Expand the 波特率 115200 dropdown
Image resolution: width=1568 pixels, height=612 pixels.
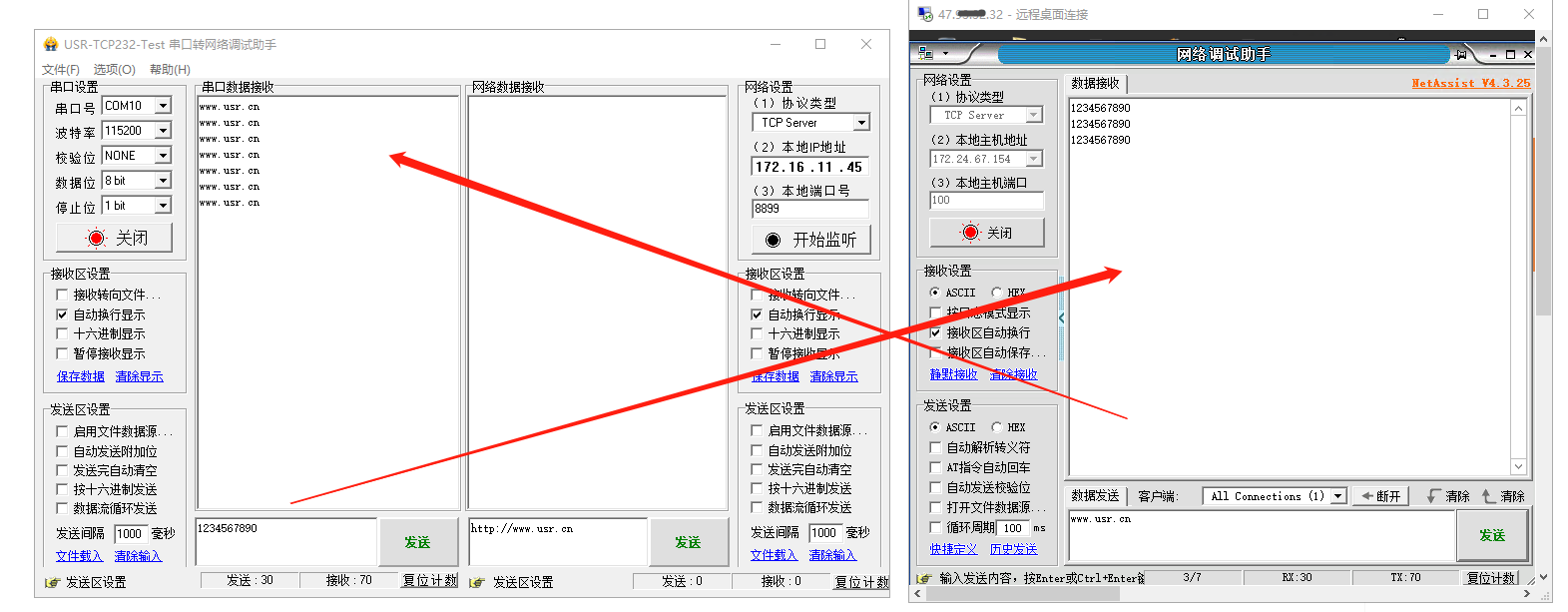click(x=164, y=131)
